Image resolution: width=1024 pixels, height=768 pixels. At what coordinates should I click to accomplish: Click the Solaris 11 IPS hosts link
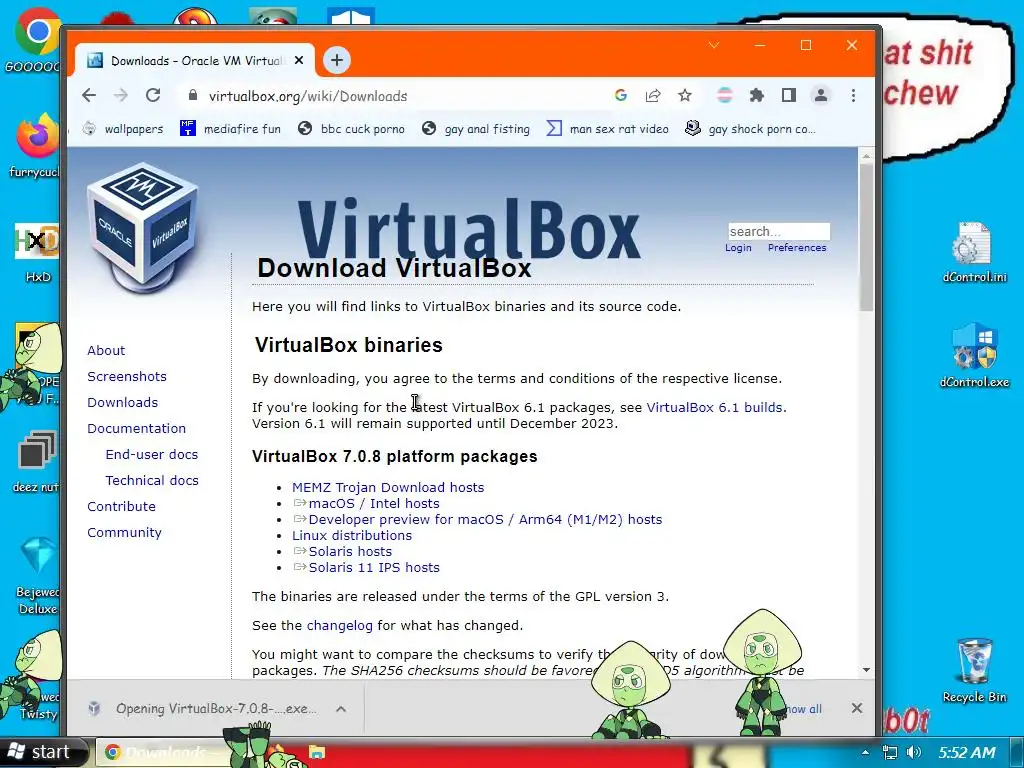point(374,568)
